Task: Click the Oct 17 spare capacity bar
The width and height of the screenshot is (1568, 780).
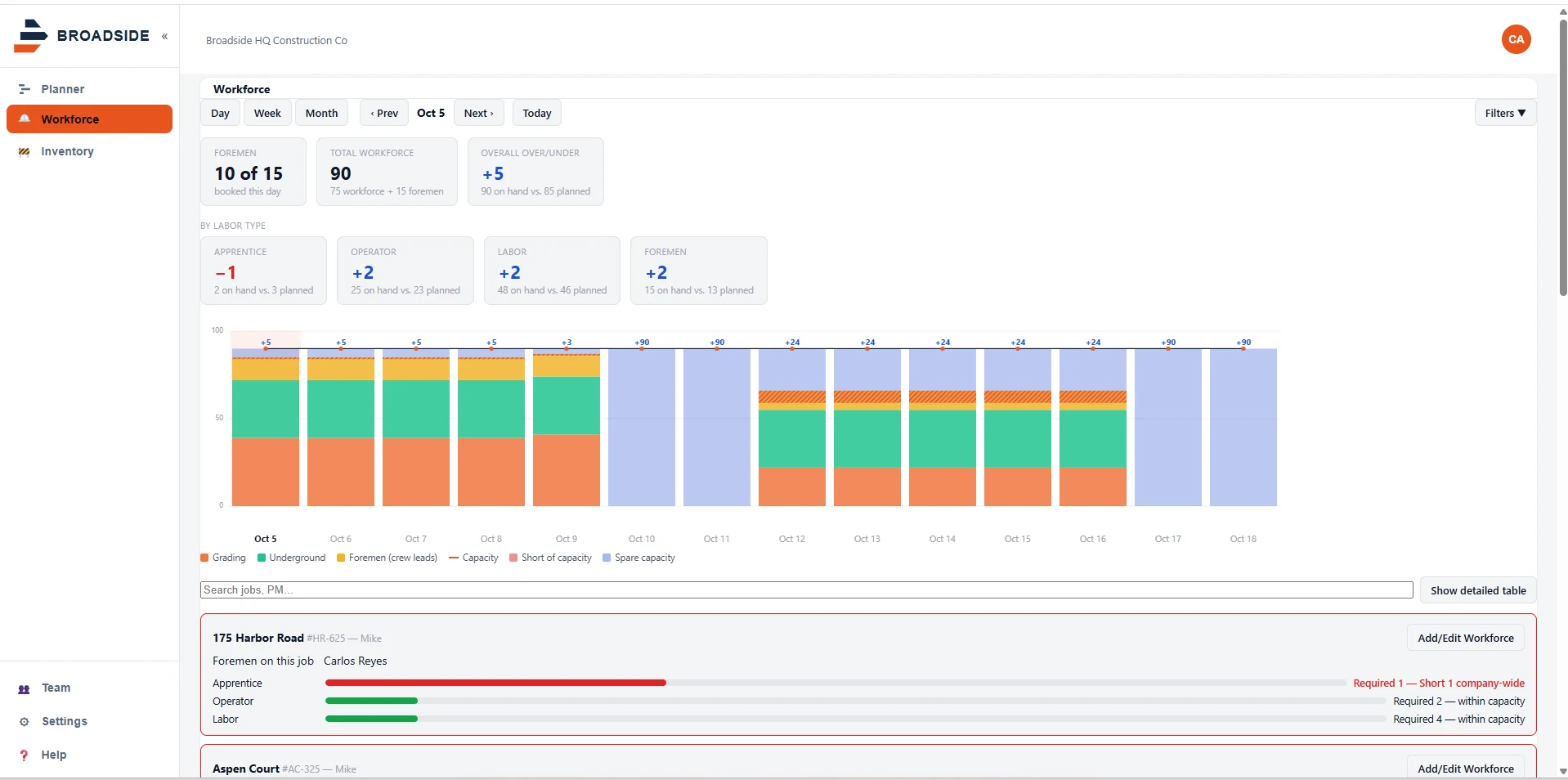Action: (1167, 427)
